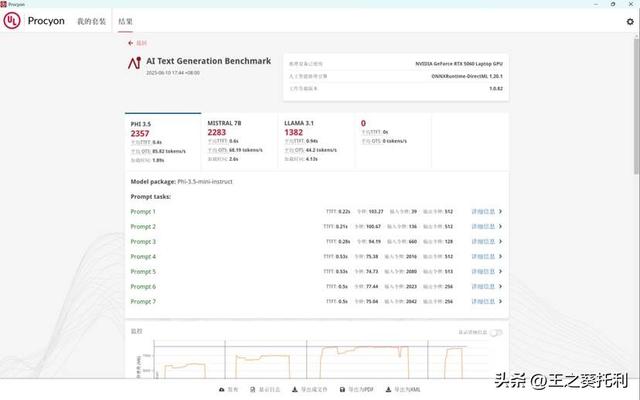
Task: Expand Prompt 5 details chevron
Action: [500, 271]
